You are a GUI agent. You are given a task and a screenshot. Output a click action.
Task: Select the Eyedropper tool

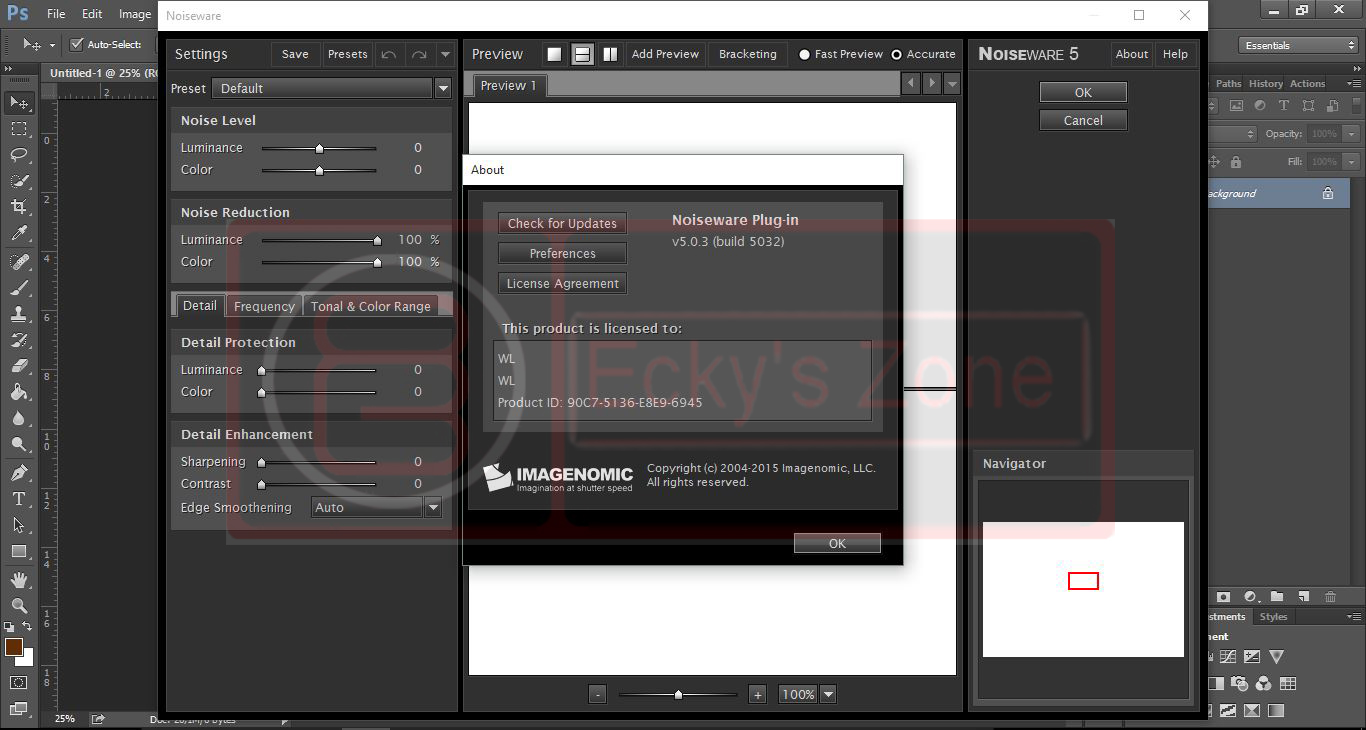pyautogui.click(x=19, y=233)
